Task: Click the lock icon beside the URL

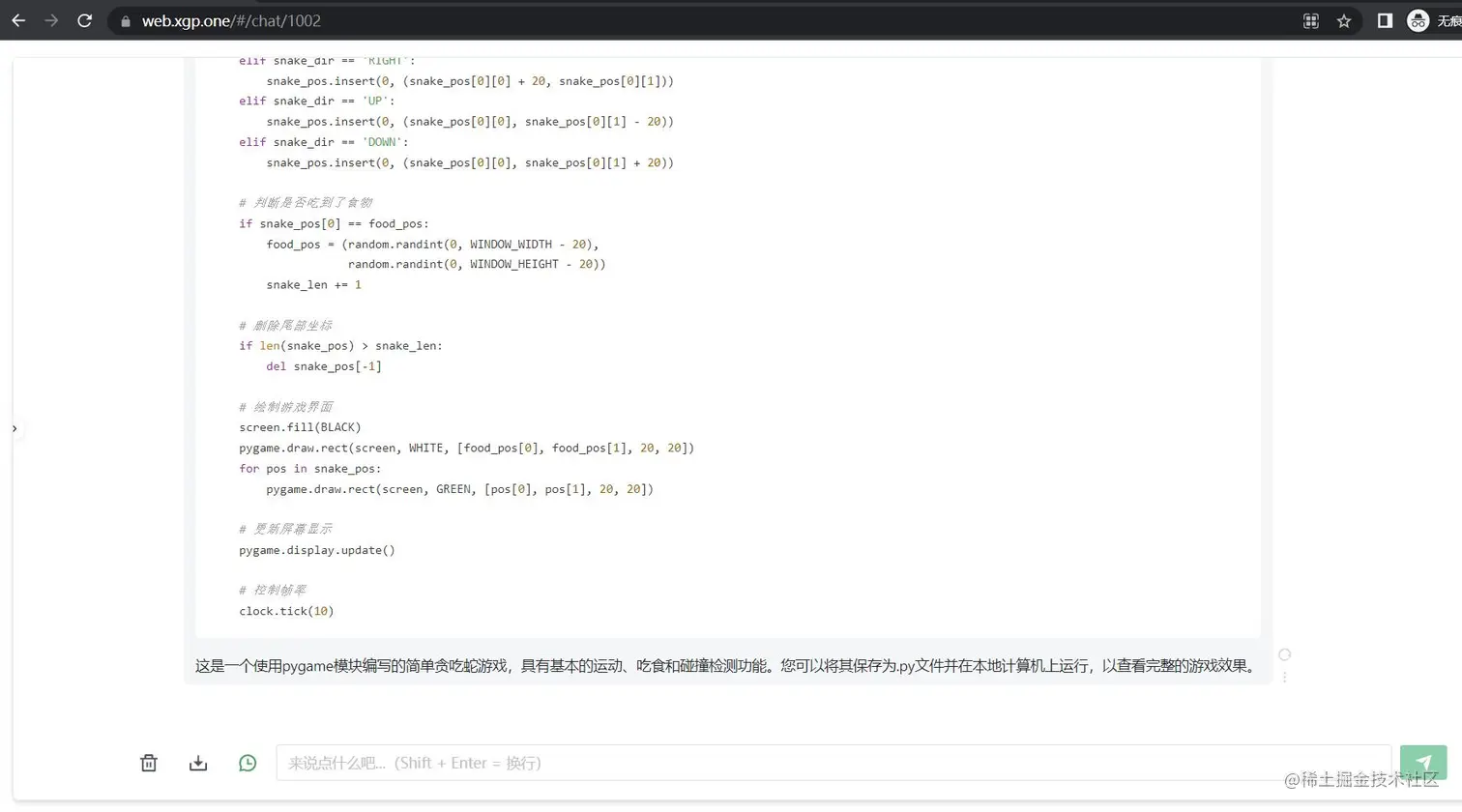Action: (x=126, y=21)
